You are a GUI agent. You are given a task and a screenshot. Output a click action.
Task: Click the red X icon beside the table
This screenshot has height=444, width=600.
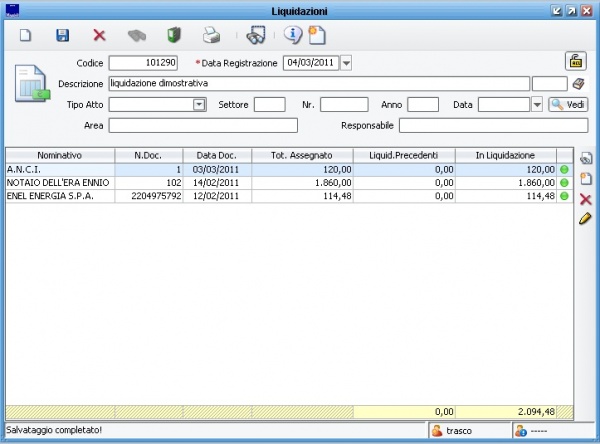point(586,199)
